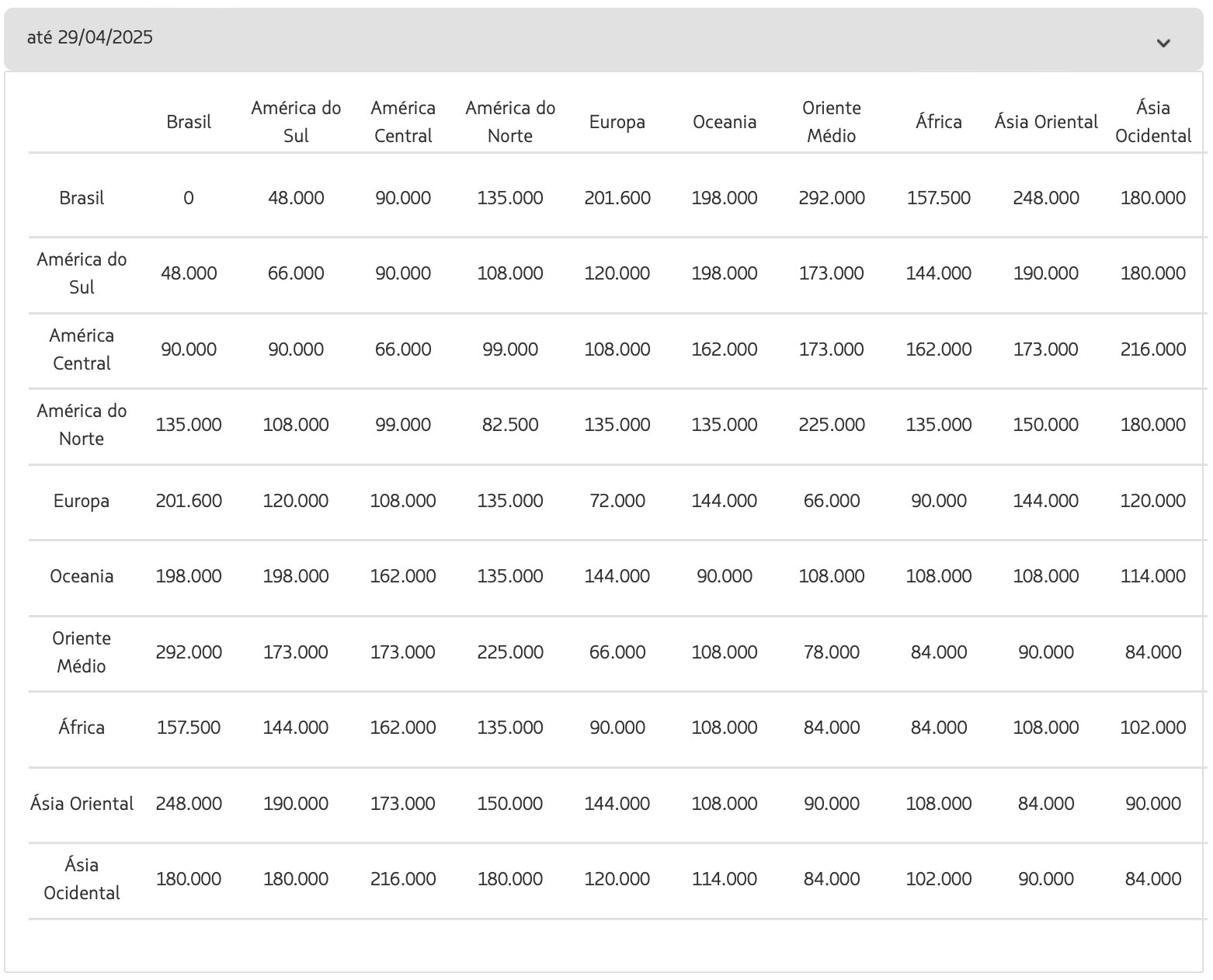The height and width of the screenshot is (980, 1213).
Task: Click '66.000' in the América do Sul row
Action: (296, 273)
